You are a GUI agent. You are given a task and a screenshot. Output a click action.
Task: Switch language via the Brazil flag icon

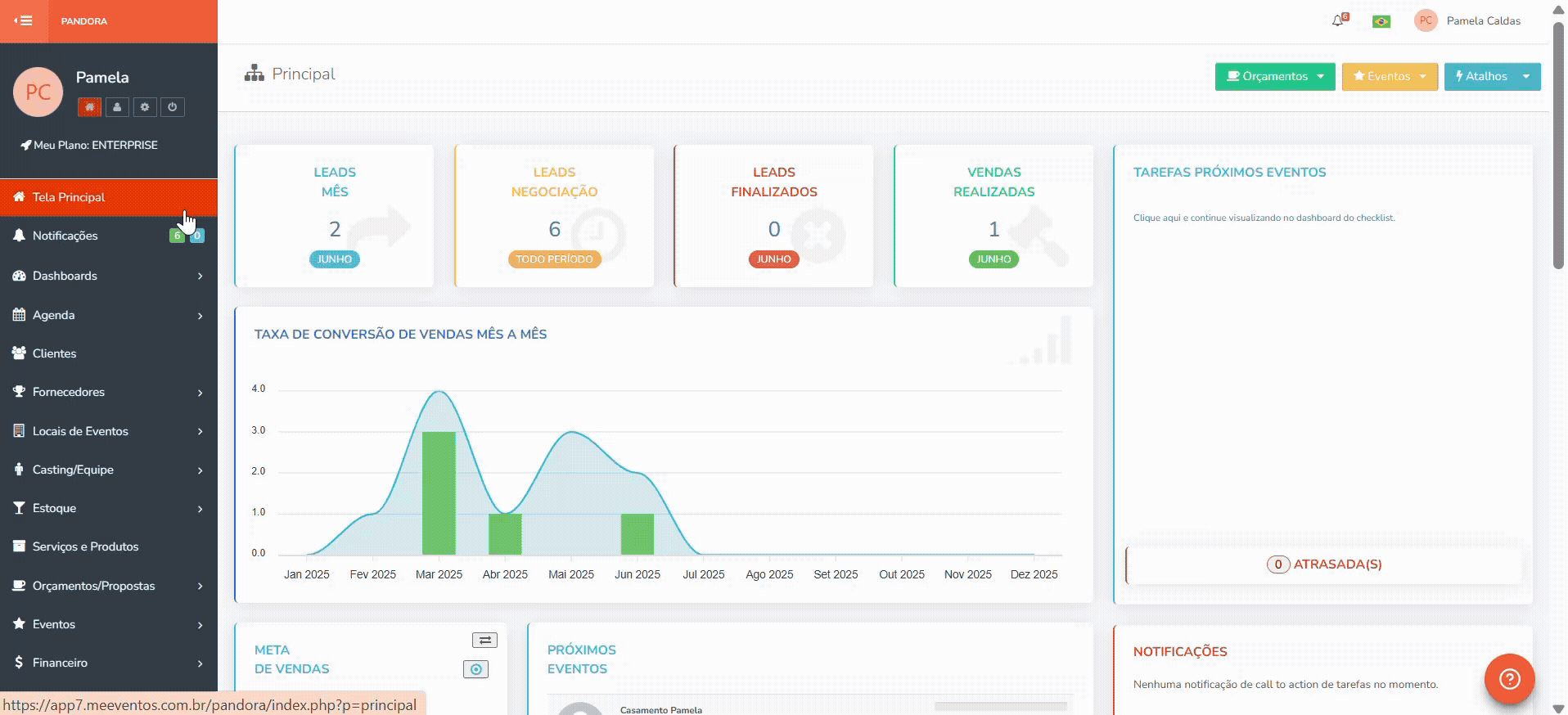coord(1381,21)
